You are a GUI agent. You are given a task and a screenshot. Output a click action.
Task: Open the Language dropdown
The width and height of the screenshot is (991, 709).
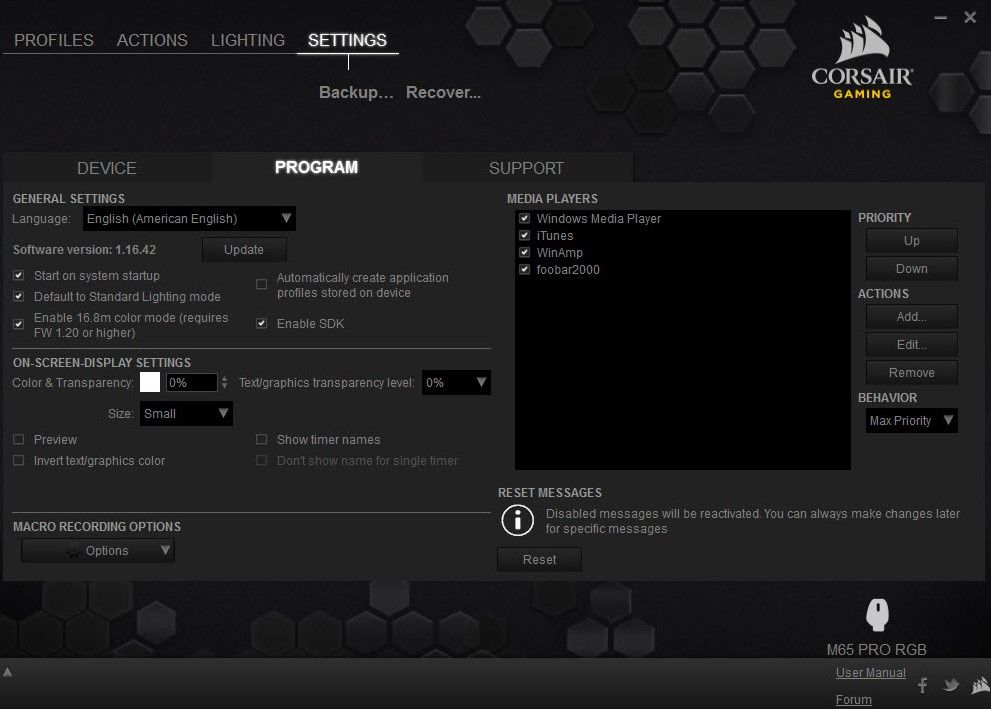189,219
